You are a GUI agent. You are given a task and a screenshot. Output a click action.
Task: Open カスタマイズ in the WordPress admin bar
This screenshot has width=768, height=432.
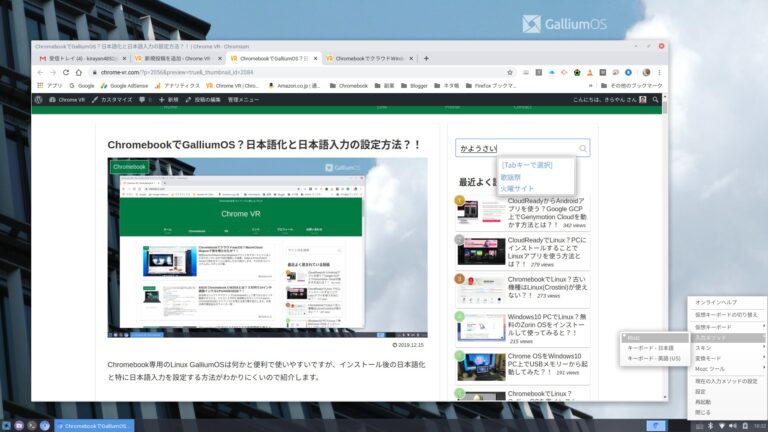(x=112, y=99)
